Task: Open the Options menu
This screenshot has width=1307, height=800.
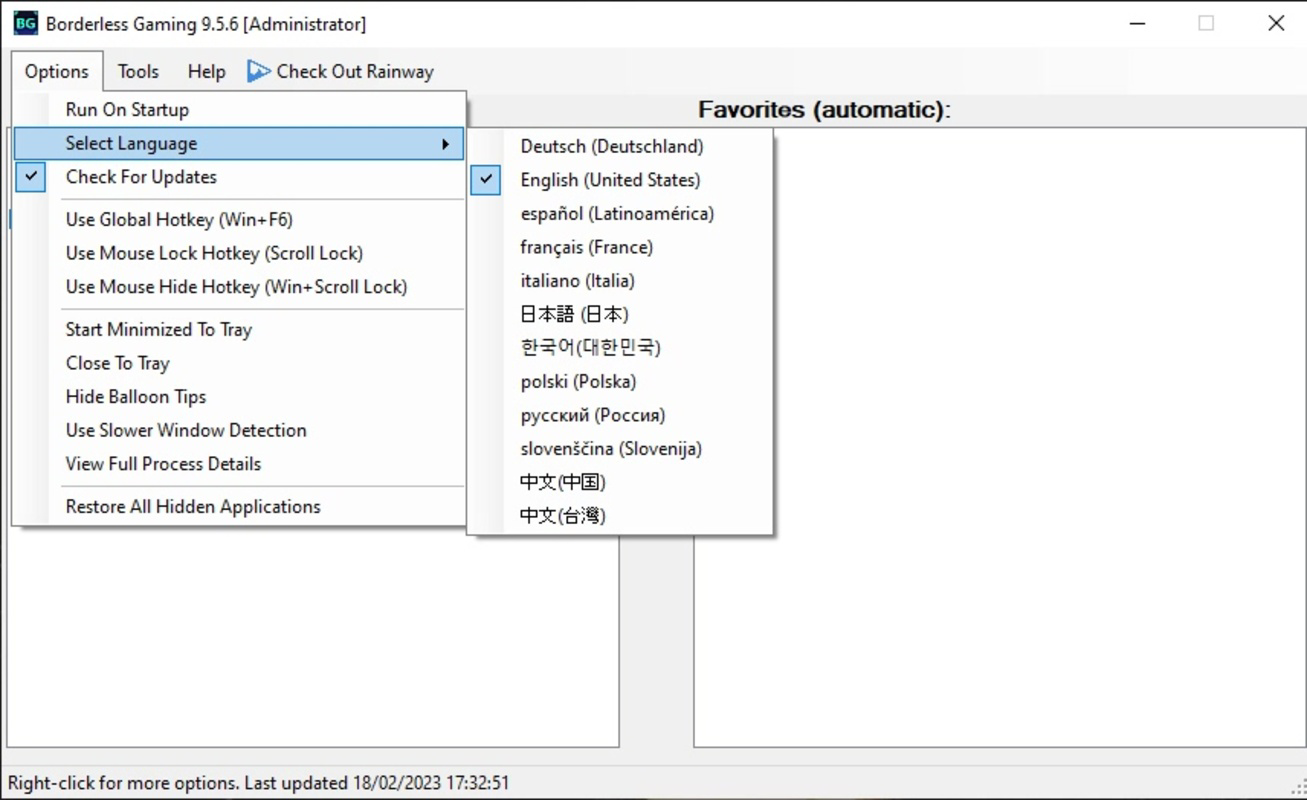Action: (57, 71)
